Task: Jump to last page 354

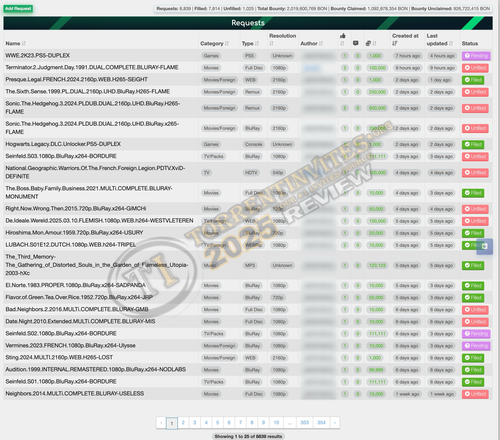Action: click(x=321, y=423)
